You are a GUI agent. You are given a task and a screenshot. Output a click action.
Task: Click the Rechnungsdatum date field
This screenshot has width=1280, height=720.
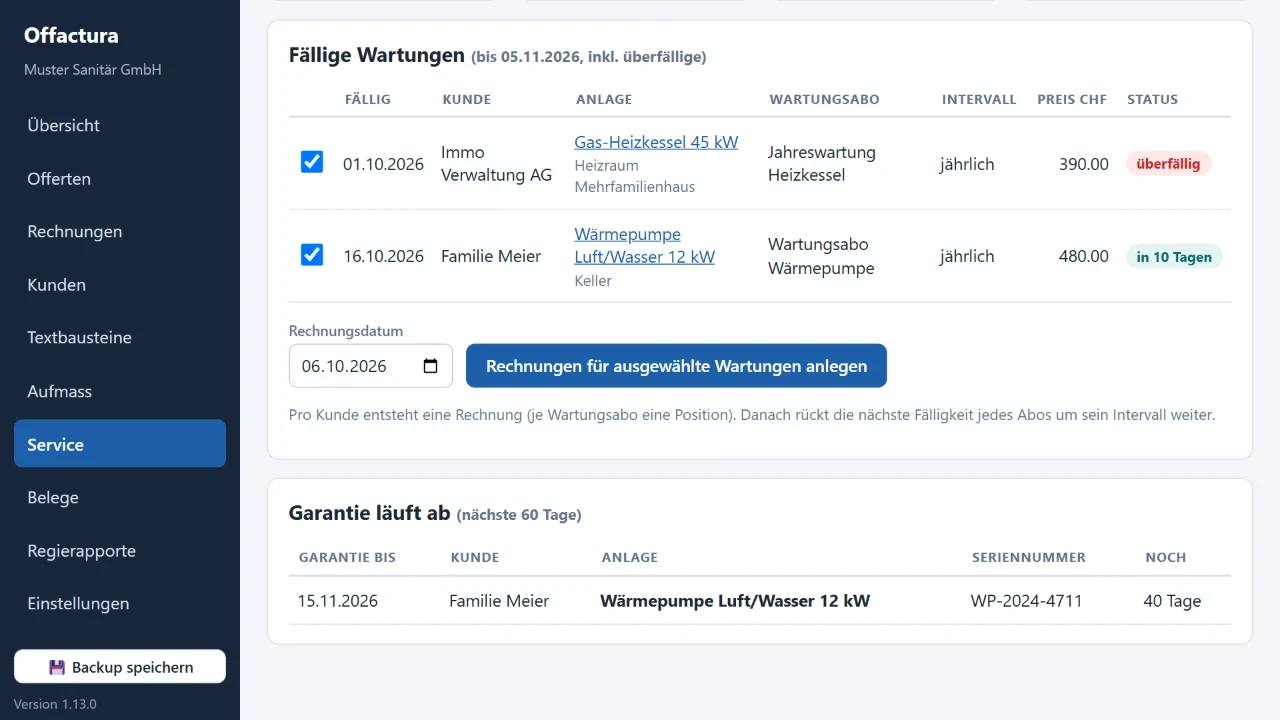point(371,366)
